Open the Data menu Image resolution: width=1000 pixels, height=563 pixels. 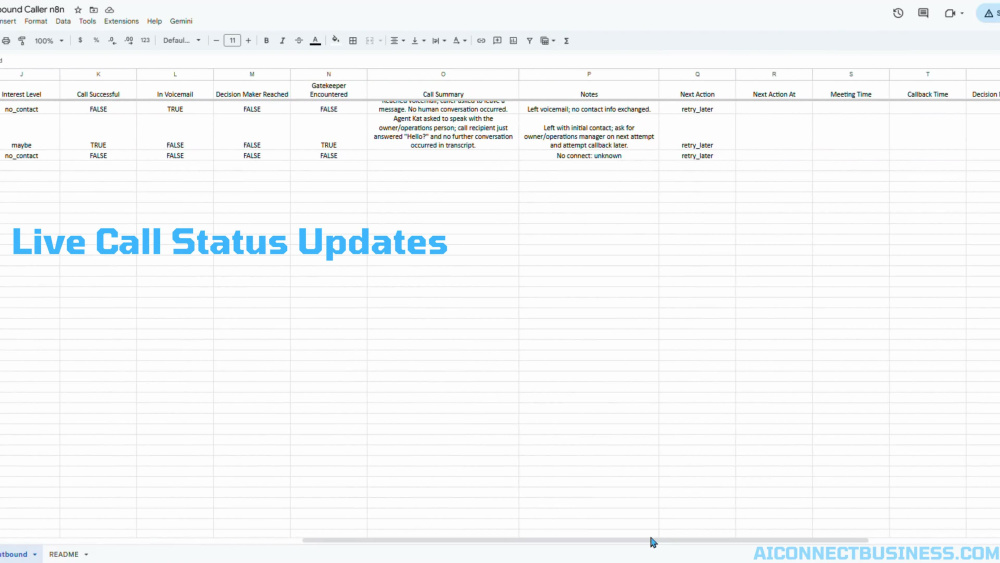pyautogui.click(x=63, y=21)
